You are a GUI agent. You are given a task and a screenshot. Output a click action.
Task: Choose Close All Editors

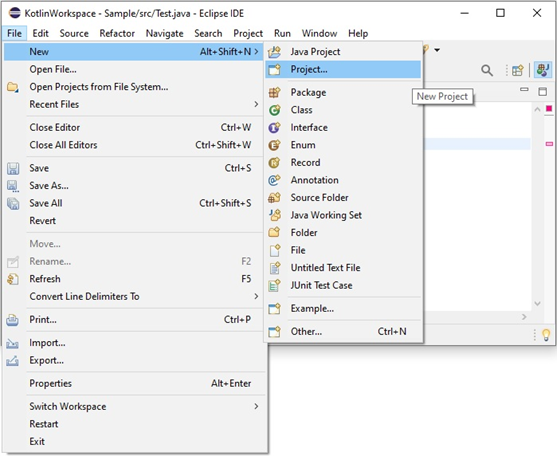click(133, 145)
